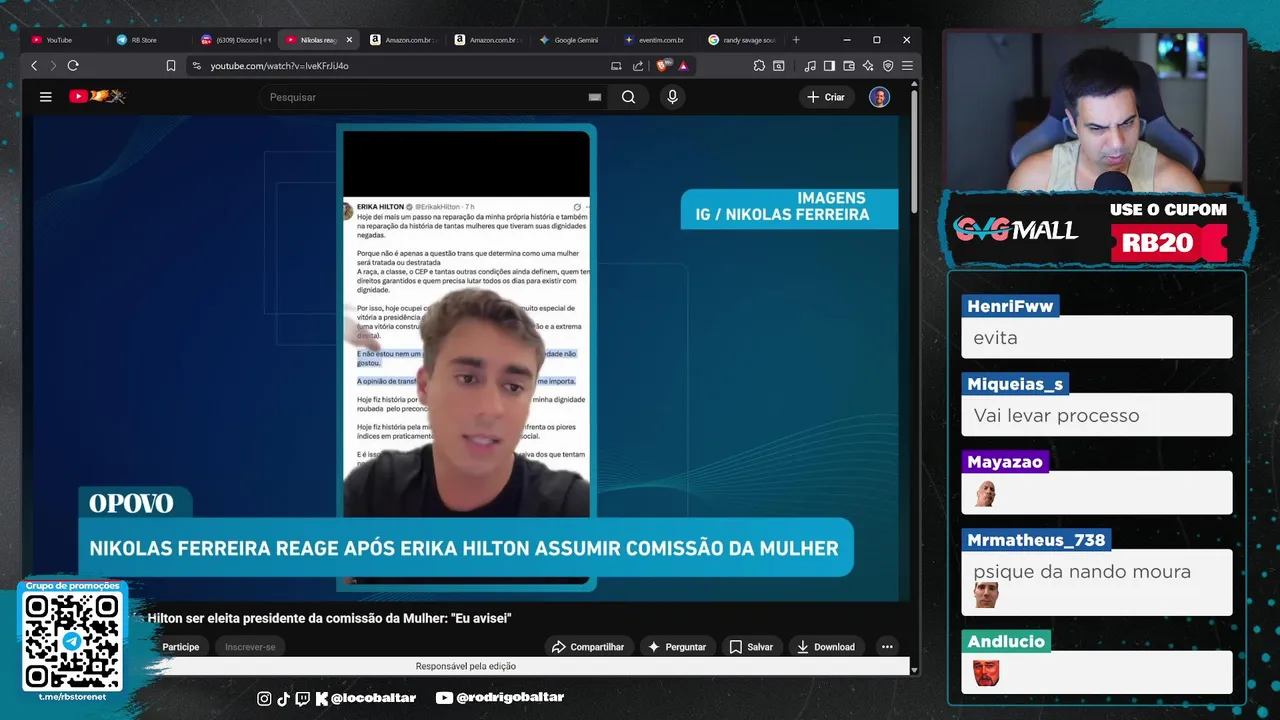This screenshot has height=720, width=1280.
Task: Click the Miqueias_s chat username
Action: (1015, 384)
